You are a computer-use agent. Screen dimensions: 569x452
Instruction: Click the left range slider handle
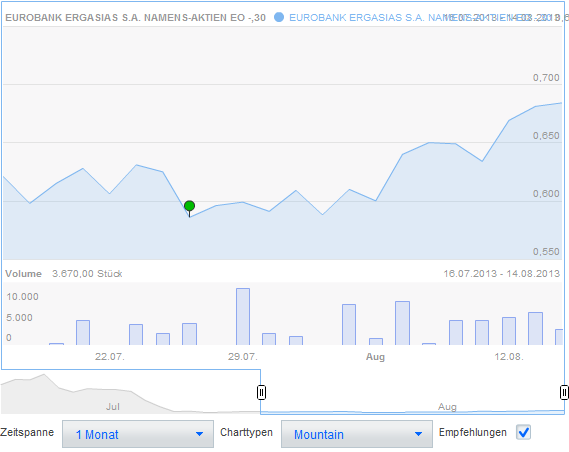(x=261, y=392)
